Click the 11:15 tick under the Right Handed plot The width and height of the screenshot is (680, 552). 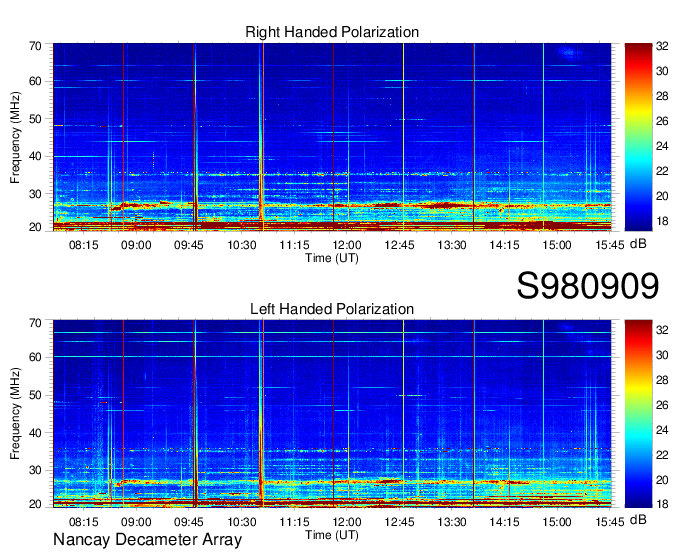coord(294,245)
